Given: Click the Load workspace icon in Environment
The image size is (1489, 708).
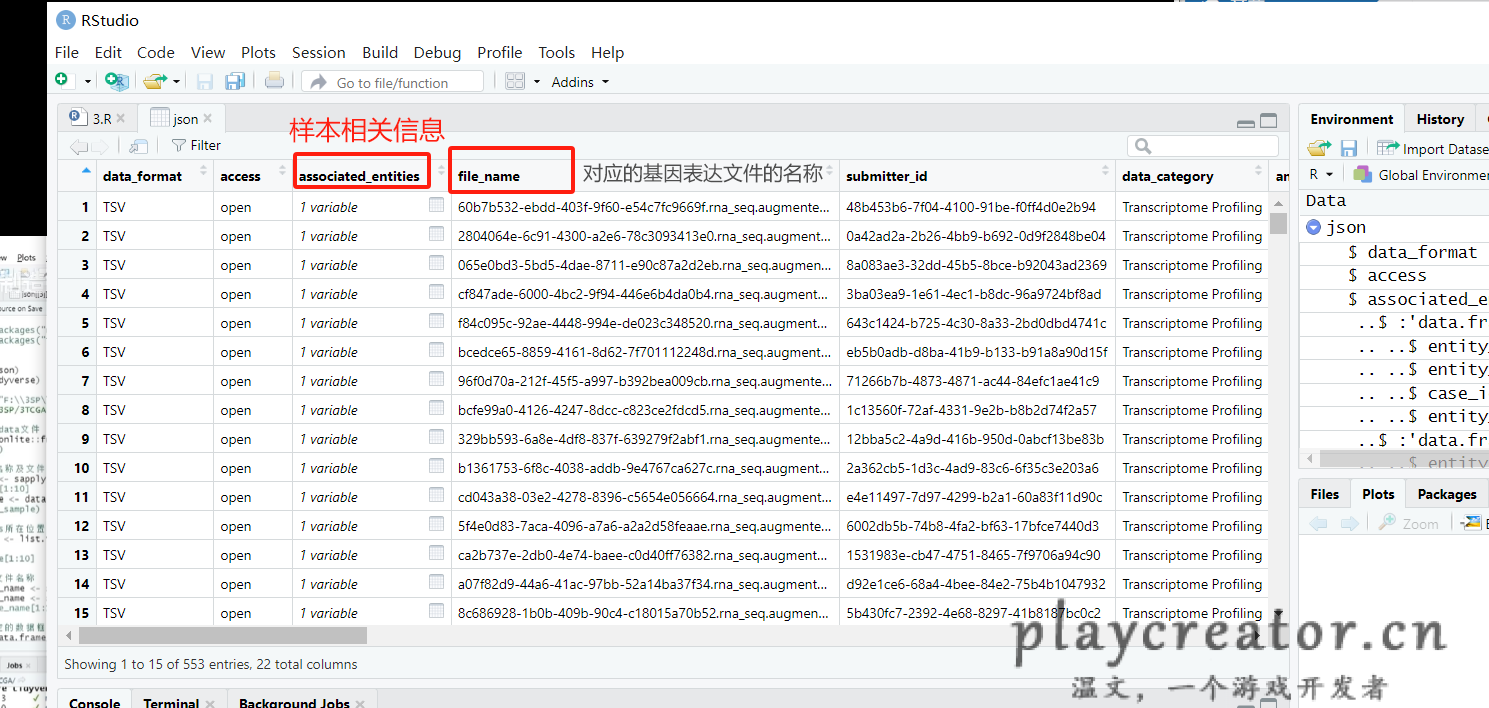Looking at the screenshot, I should pyautogui.click(x=1319, y=148).
